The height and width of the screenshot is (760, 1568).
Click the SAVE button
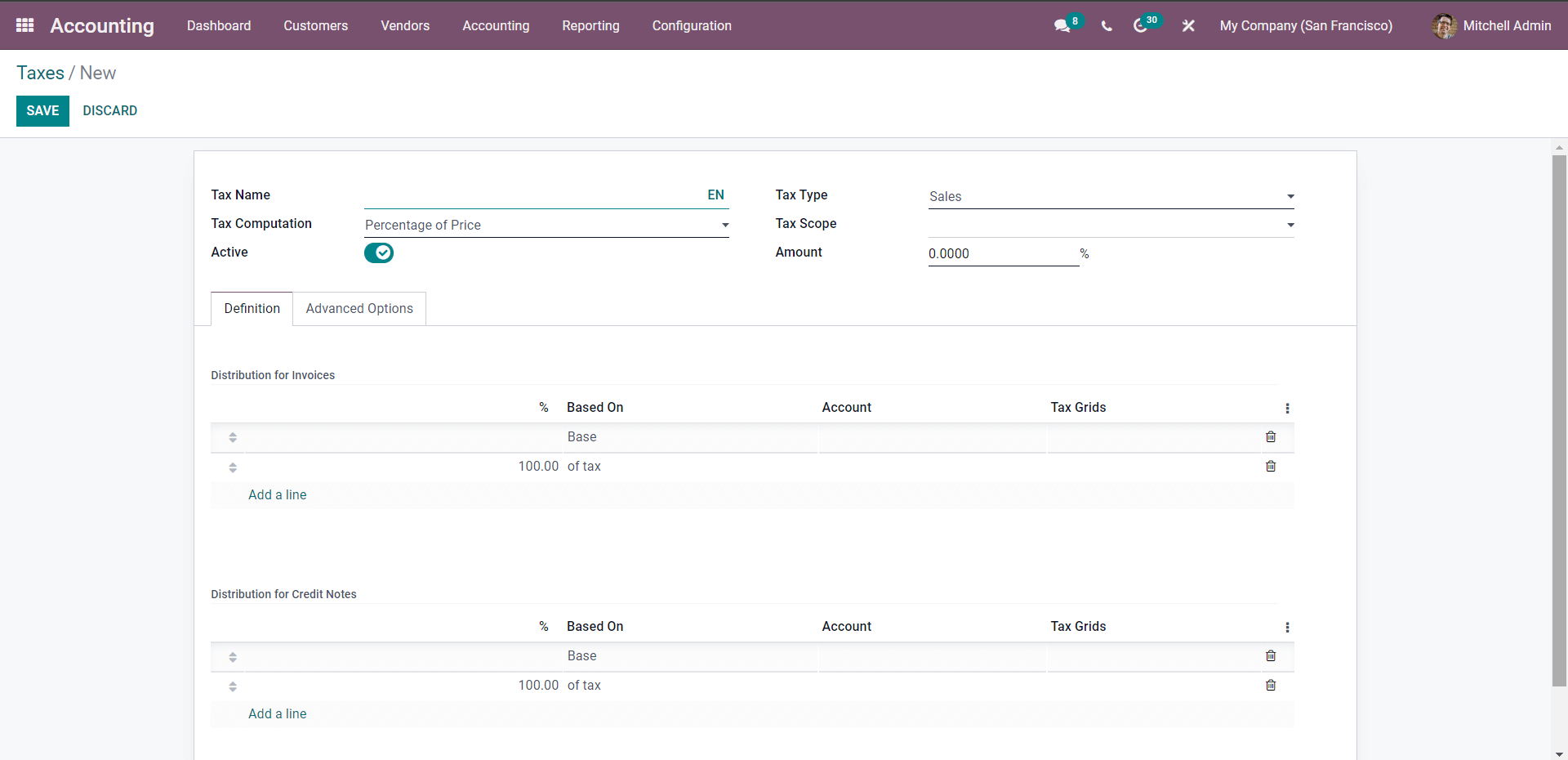[42, 111]
